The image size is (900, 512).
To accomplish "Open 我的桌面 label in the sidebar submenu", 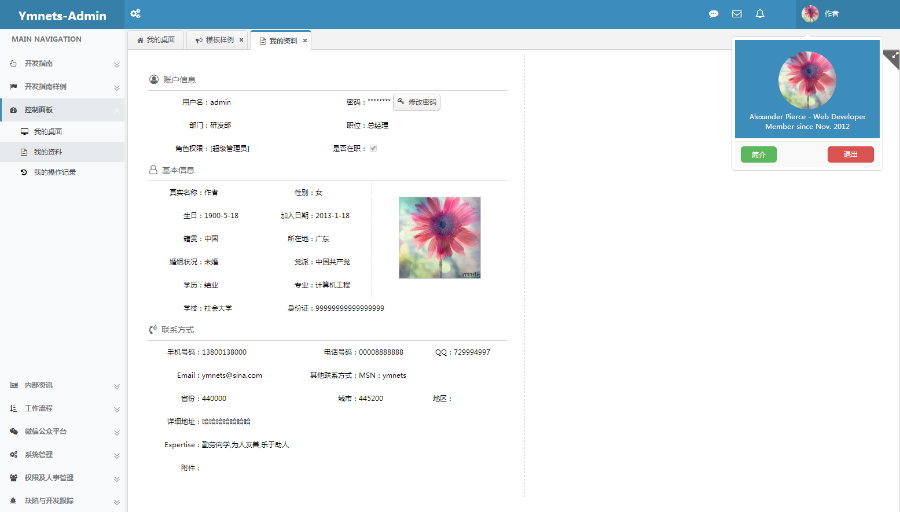I will pos(48,131).
